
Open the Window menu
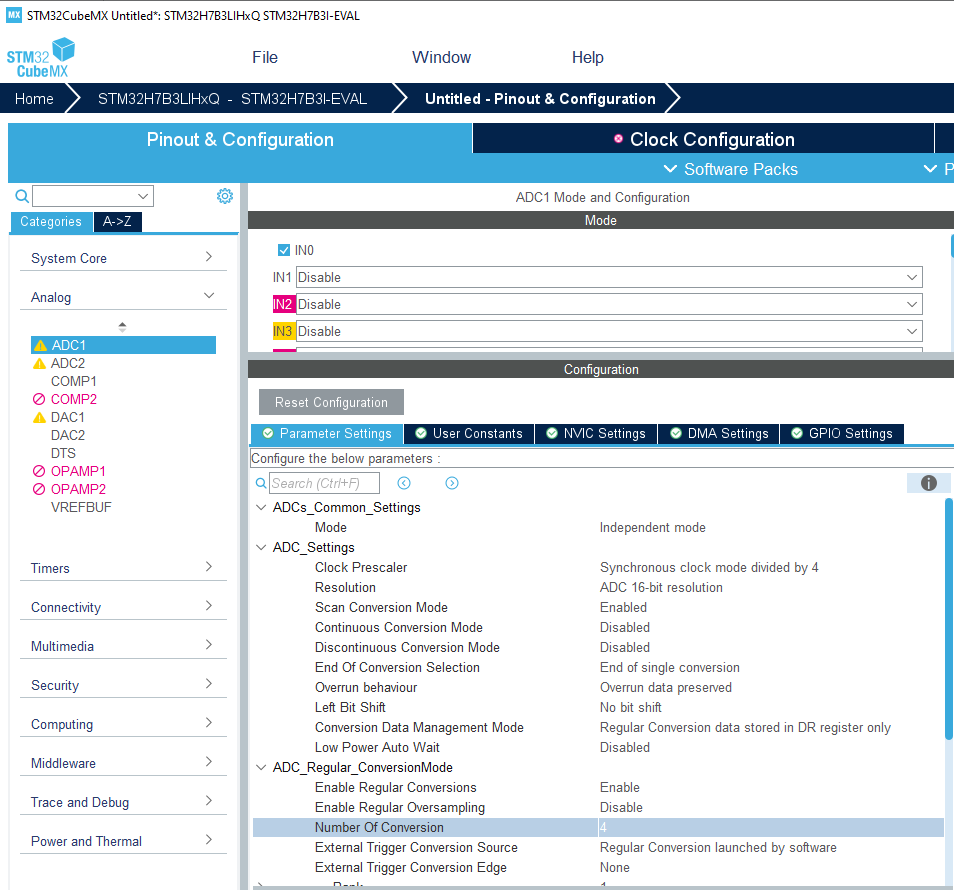tap(441, 57)
